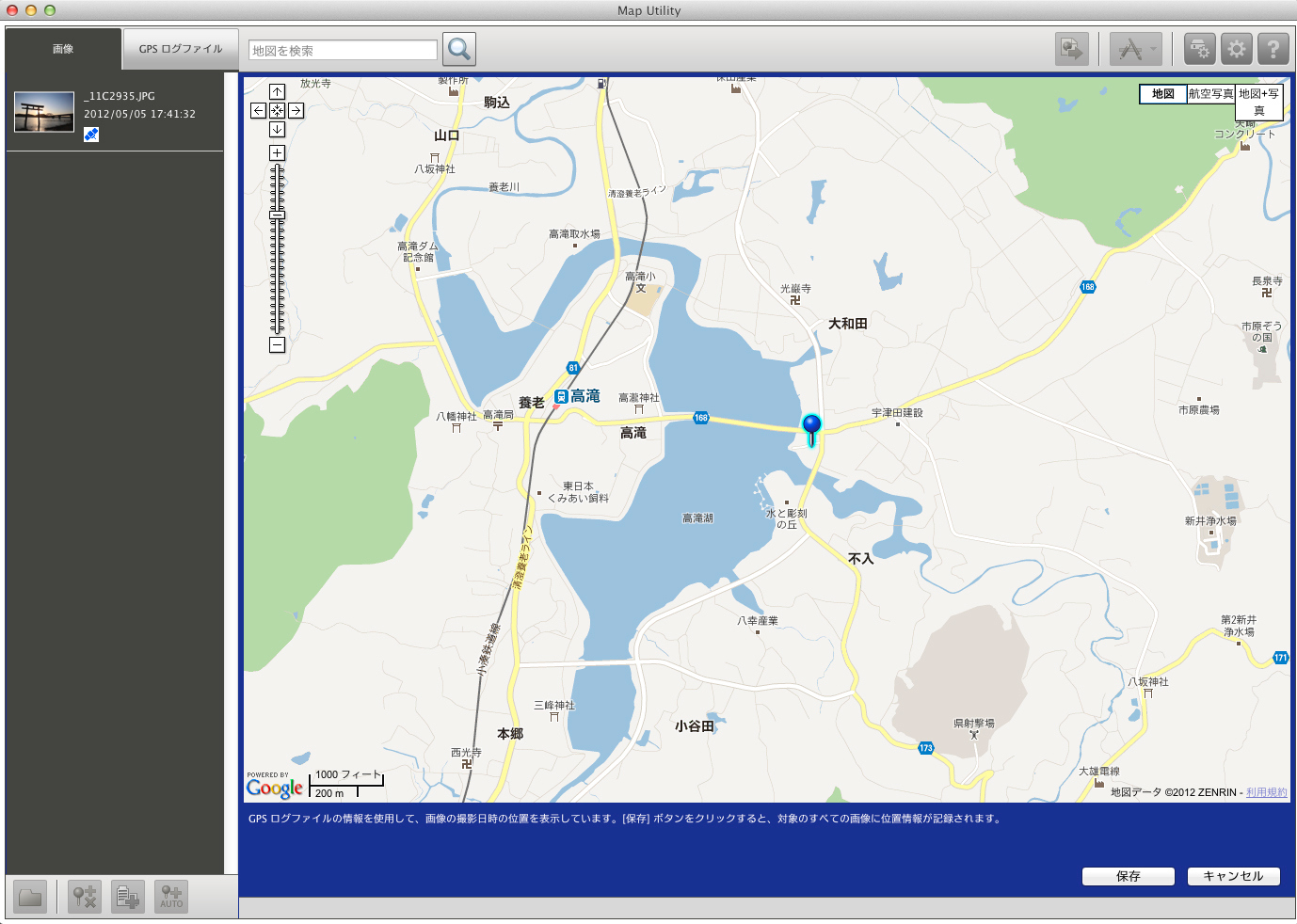Click the add/remove pin icon
This screenshot has height=924, width=1297.
point(85,897)
